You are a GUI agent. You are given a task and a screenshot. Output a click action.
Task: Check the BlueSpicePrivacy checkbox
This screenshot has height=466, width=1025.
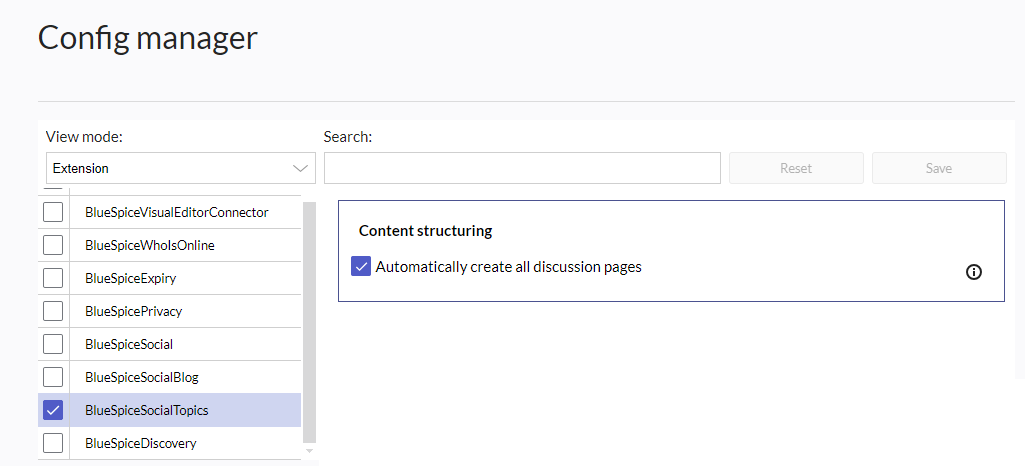[53, 311]
